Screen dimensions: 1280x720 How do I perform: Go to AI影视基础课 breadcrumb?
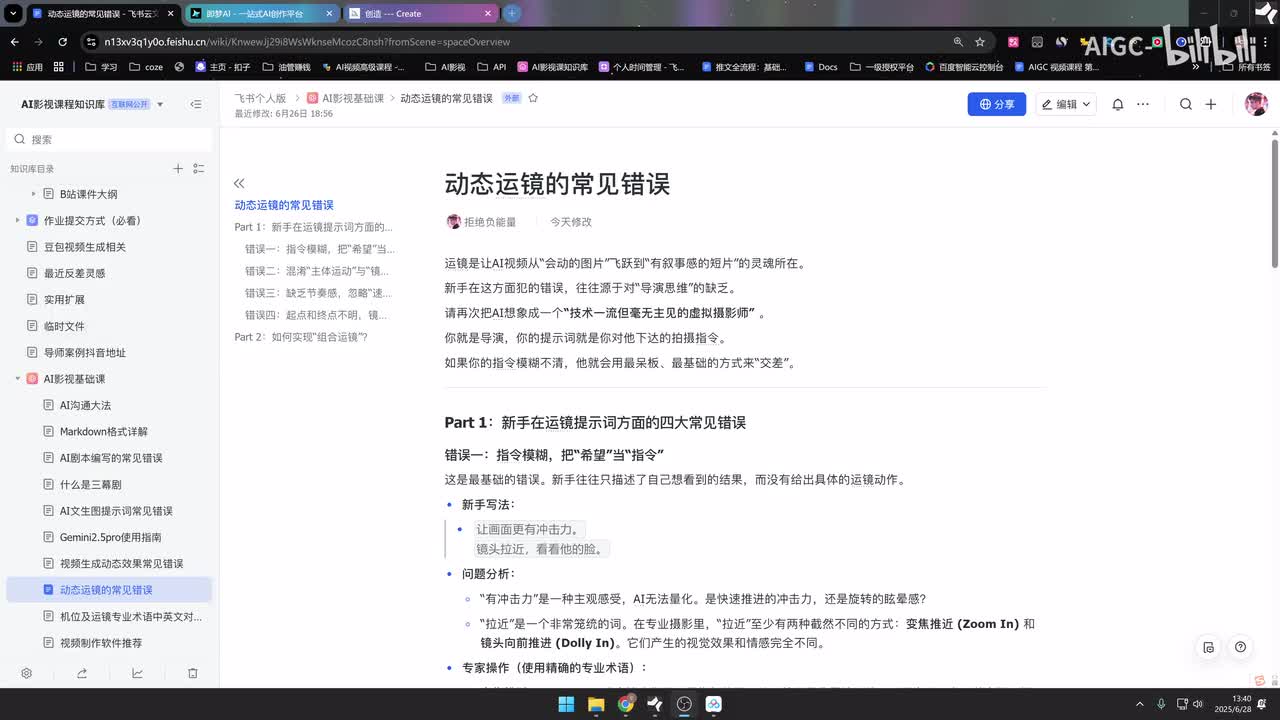click(x=345, y=98)
